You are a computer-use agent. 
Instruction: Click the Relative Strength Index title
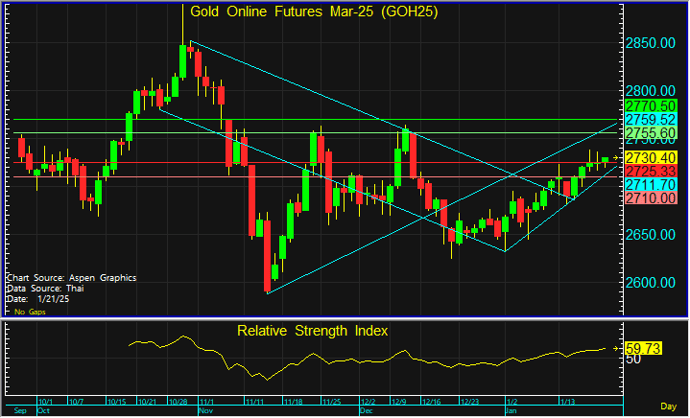point(312,330)
